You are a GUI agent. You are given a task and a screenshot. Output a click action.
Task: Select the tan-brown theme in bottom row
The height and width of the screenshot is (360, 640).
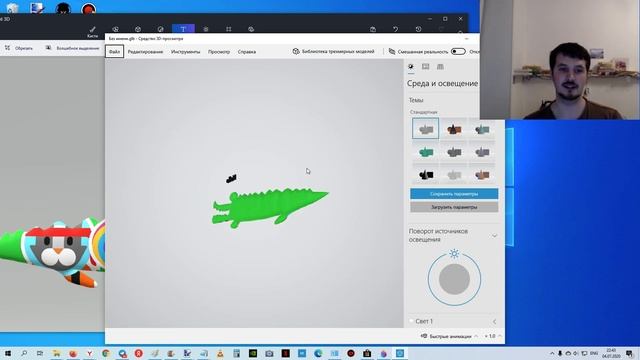coord(482,175)
